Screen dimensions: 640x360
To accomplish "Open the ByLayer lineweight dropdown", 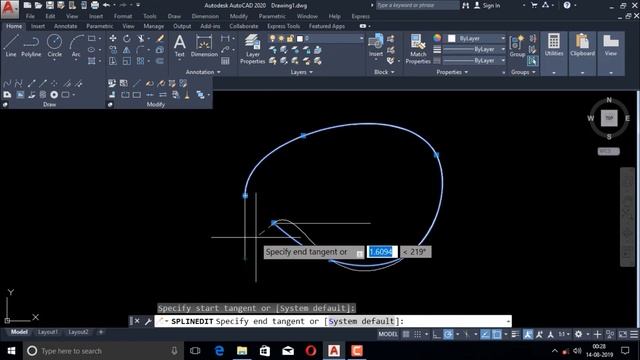I will (x=503, y=49).
